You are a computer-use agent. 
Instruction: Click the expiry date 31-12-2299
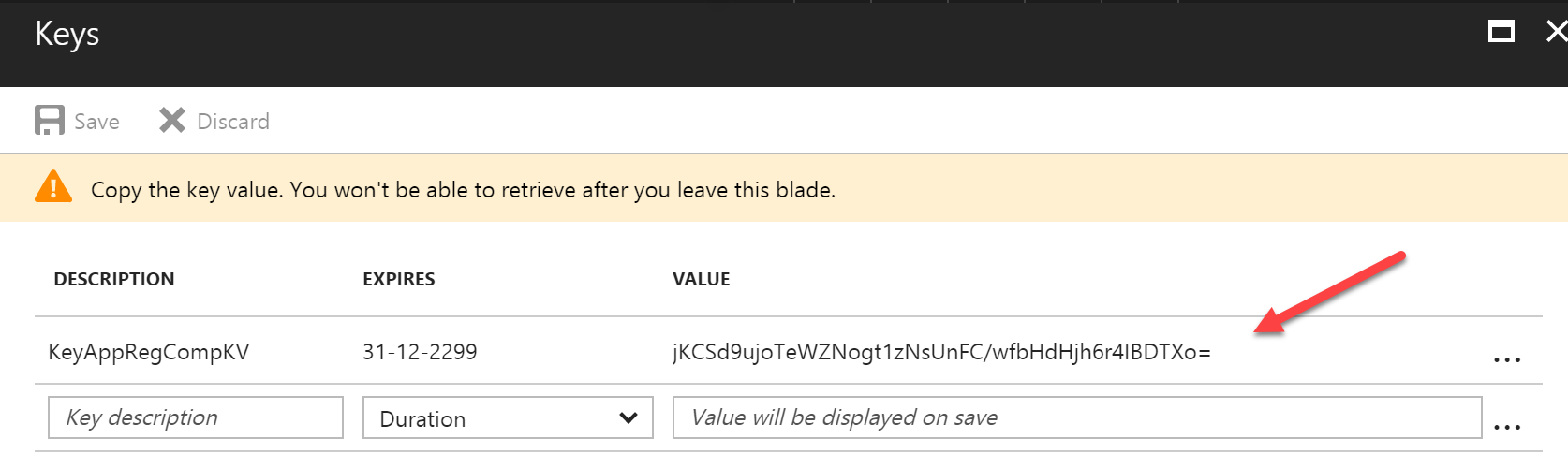click(420, 352)
